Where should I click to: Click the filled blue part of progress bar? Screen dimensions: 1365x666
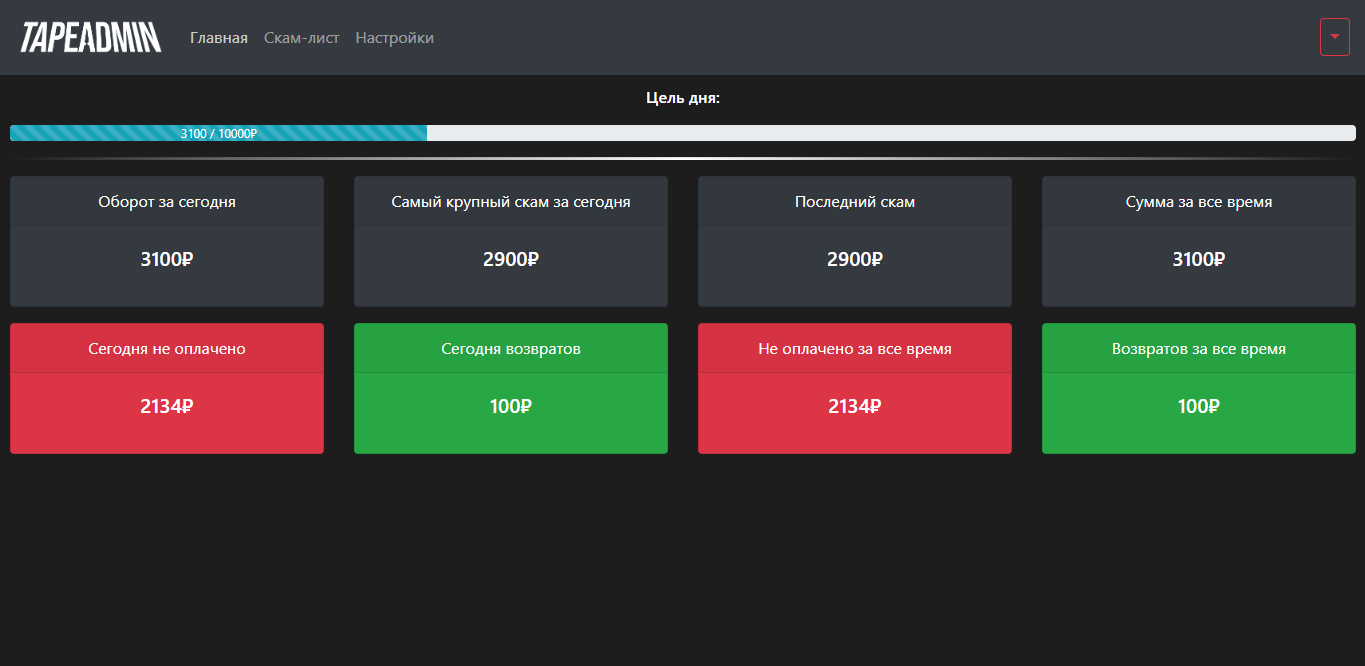pos(90,133)
